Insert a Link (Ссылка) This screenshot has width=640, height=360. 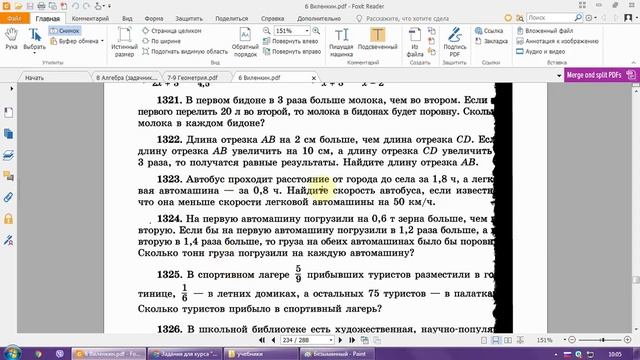click(489, 31)
